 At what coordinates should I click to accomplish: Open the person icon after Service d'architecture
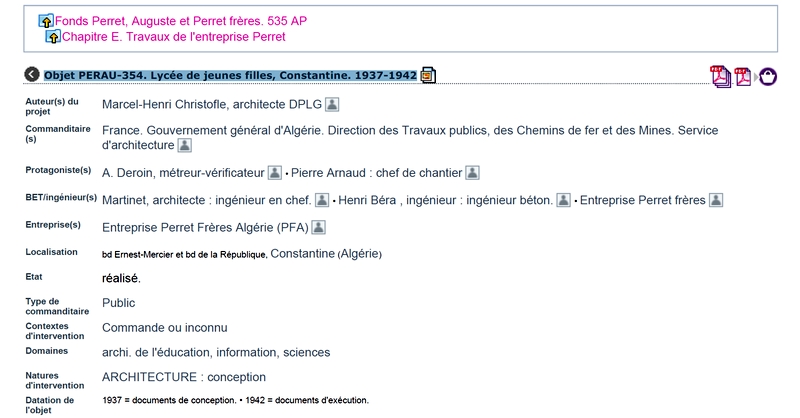[184, 145]
